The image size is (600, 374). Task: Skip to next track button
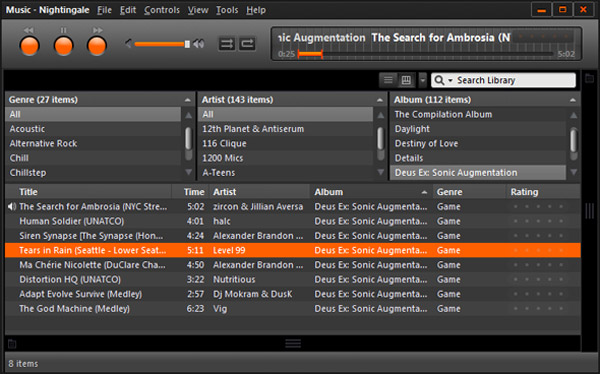[x=97, y=46]
